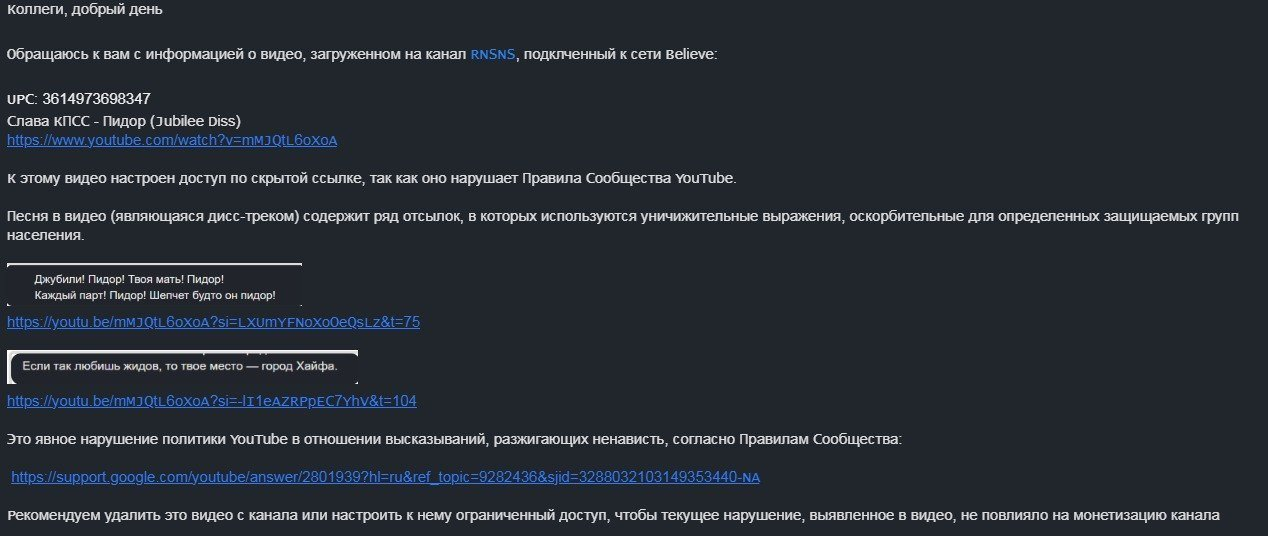
Task: Click the sentence starting 'Обращаюсь к вам'
Action: click(362, 54)
